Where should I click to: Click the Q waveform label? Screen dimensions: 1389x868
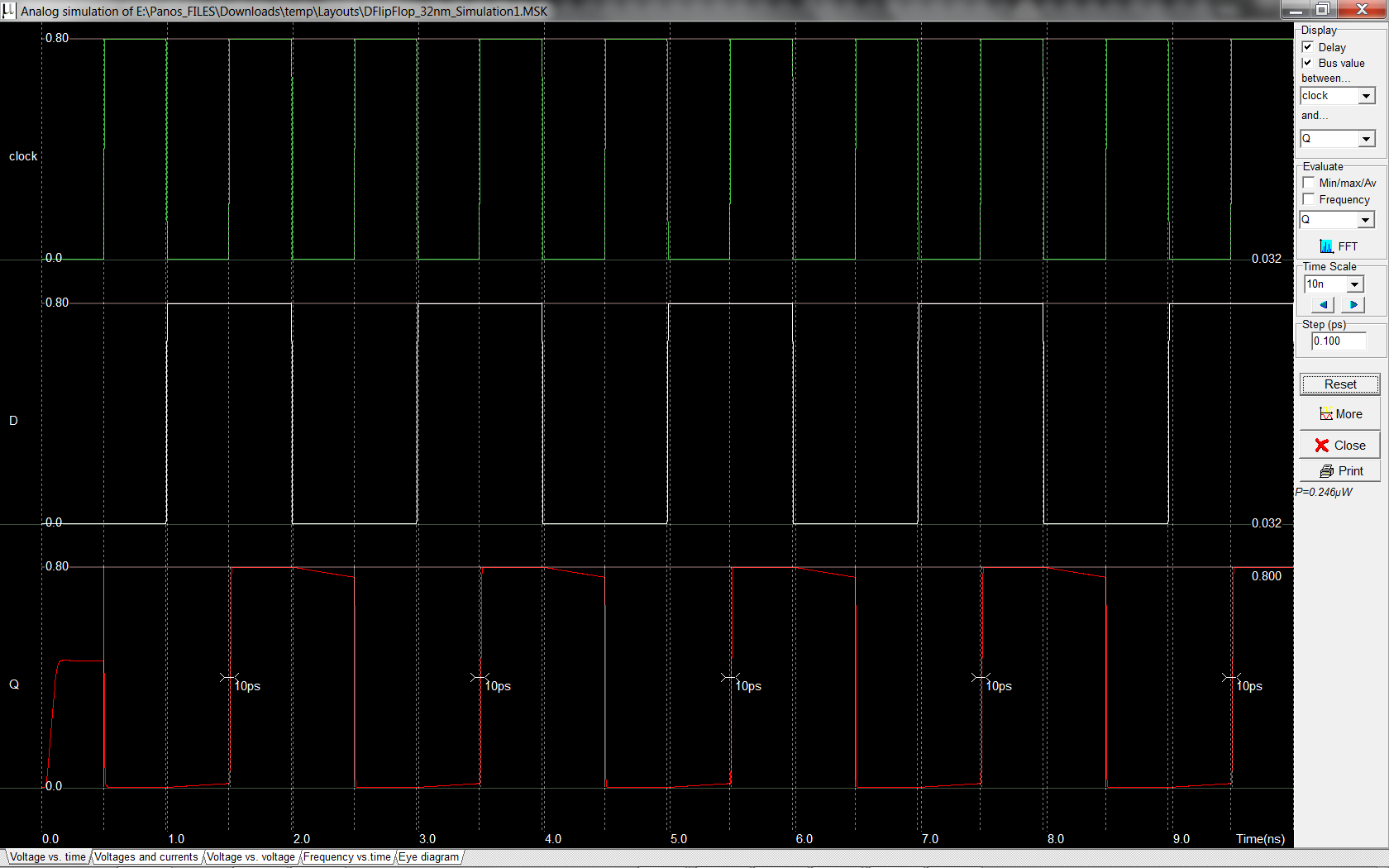click(x=14, y=684)
